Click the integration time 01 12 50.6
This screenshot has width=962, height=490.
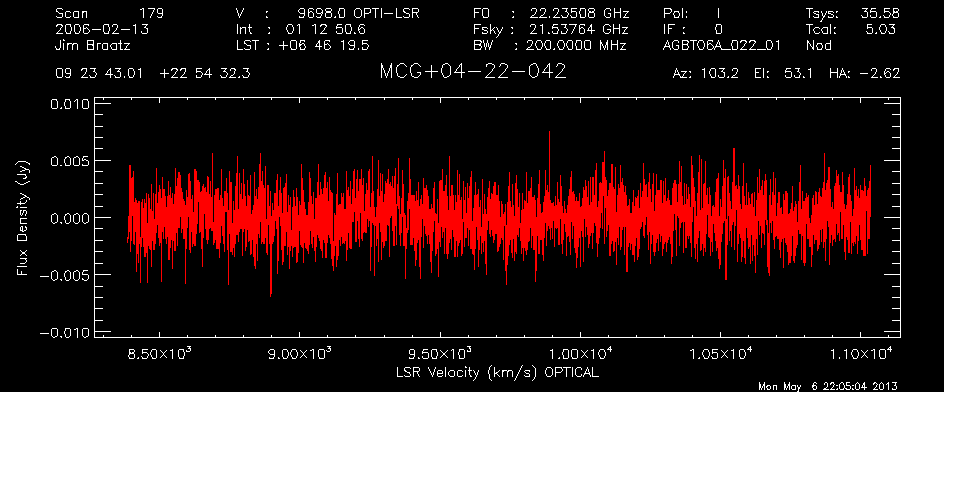325,29
